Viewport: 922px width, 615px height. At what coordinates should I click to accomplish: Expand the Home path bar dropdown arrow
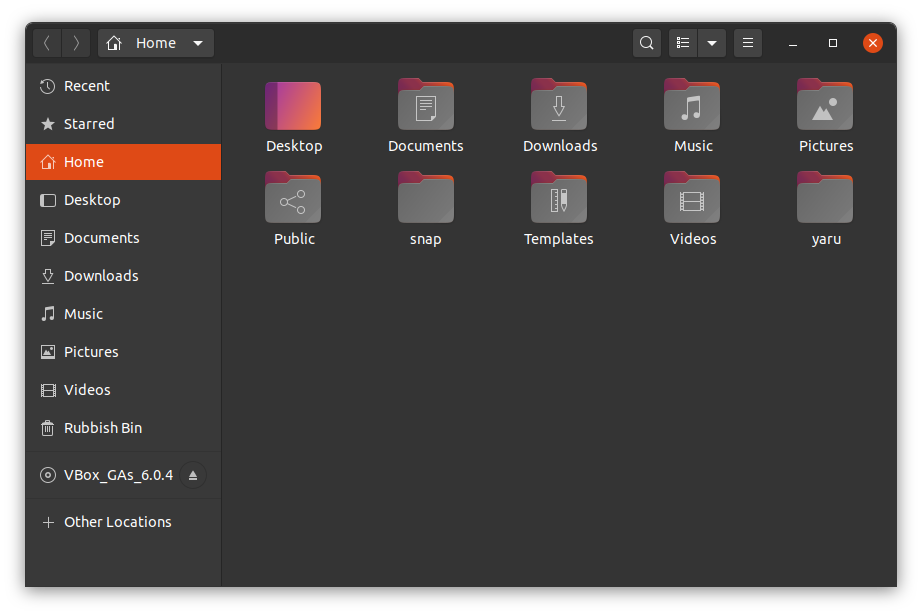click(198, 44)
